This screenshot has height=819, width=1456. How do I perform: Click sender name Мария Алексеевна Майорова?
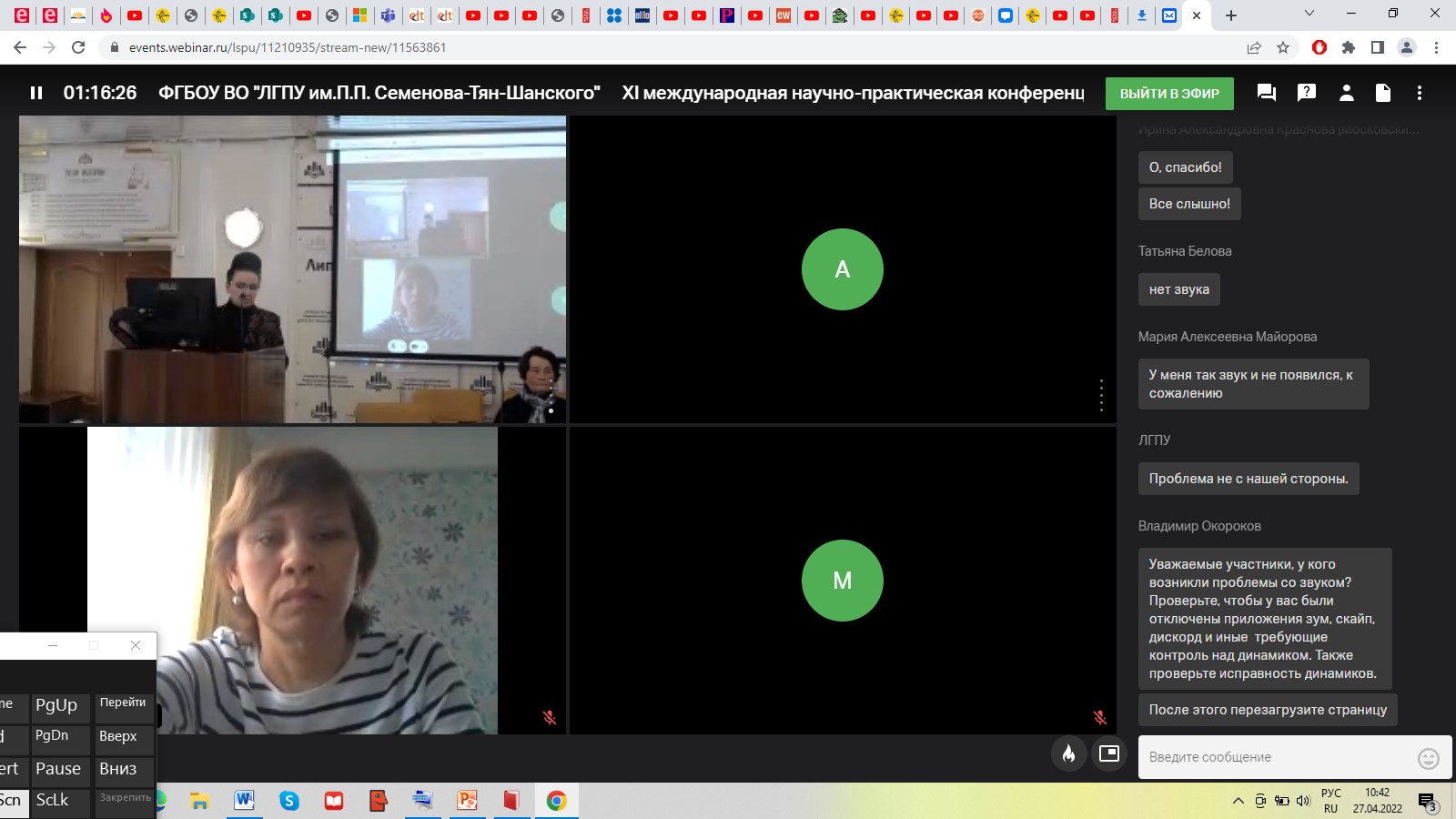(1228, 337)
